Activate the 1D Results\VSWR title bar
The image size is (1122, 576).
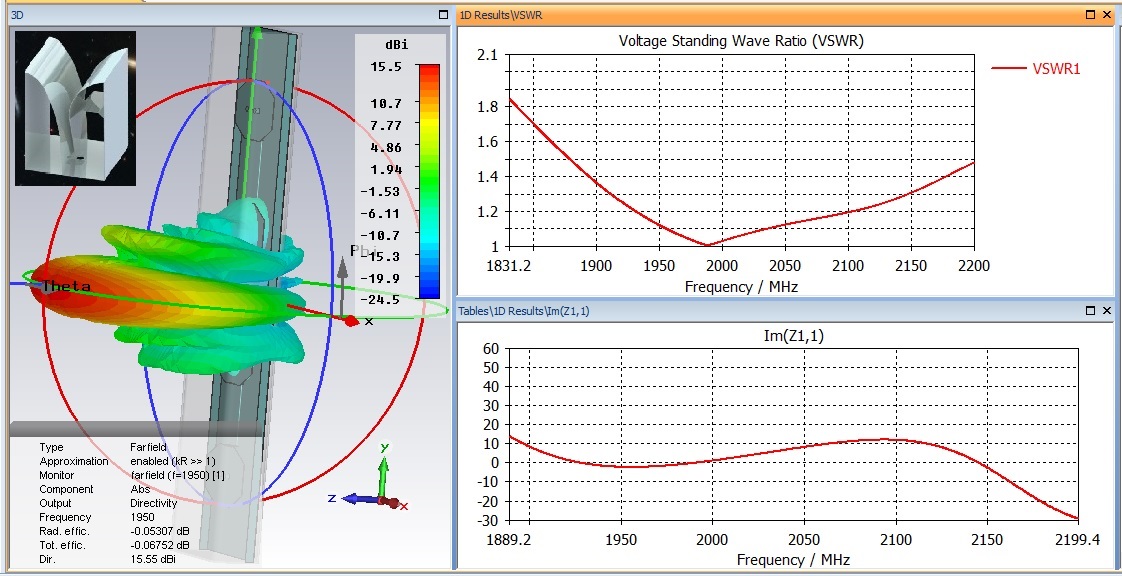pos(785,14)
